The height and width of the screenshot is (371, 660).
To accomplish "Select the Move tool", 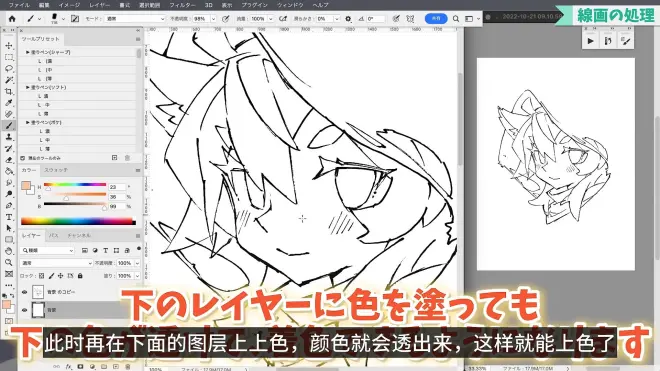I will 9,45.
